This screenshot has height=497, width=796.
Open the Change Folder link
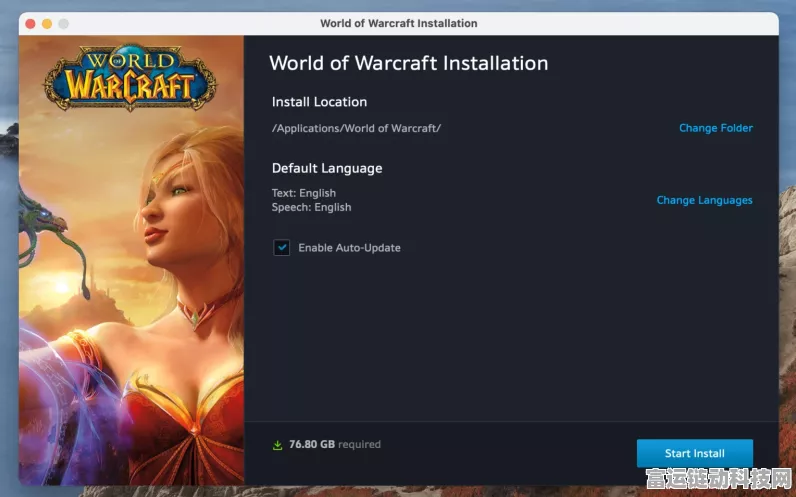(716, 128)
